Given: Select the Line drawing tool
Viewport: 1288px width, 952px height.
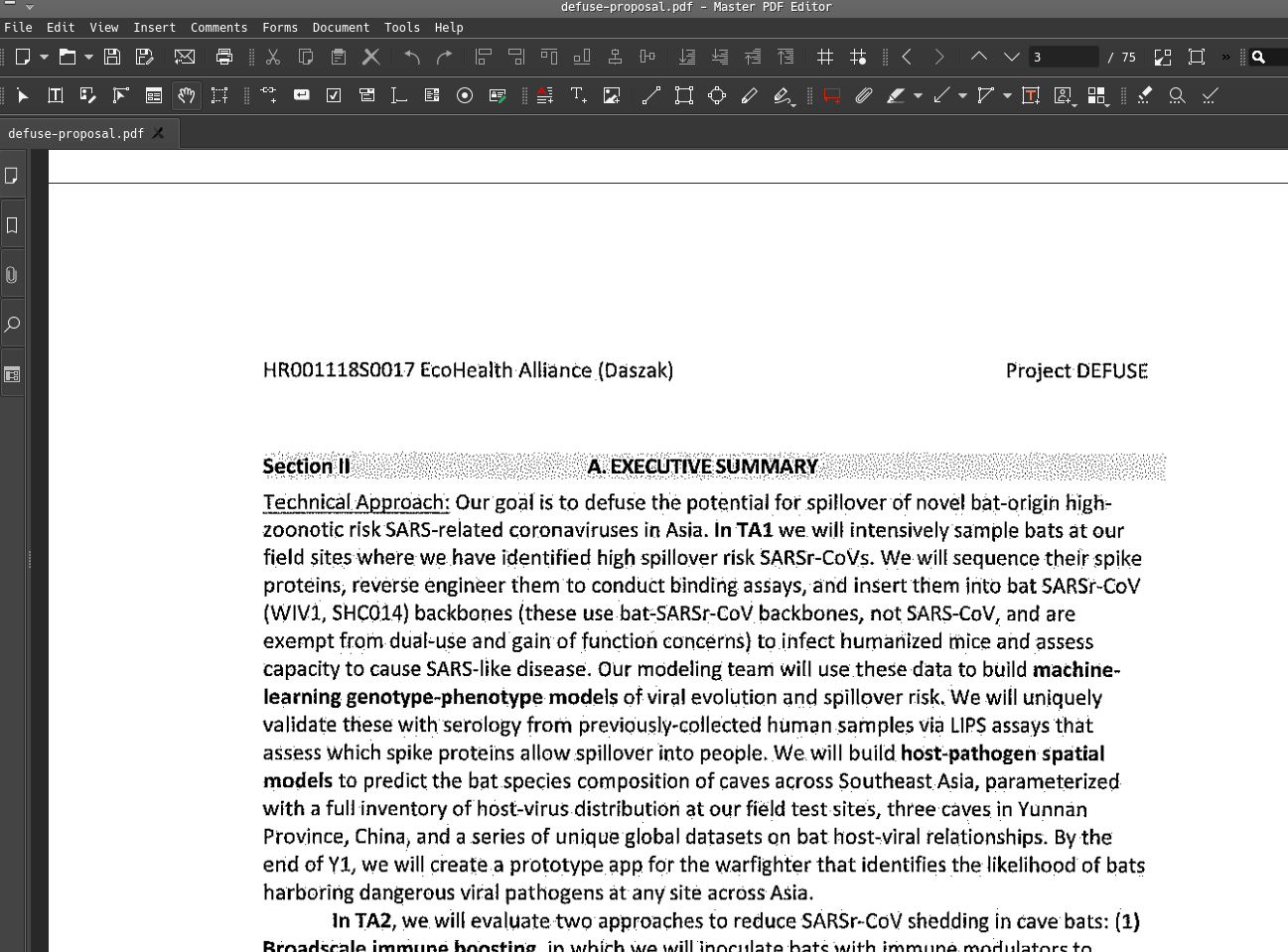Looking at the screenshot, I should [x=651, y=95].
